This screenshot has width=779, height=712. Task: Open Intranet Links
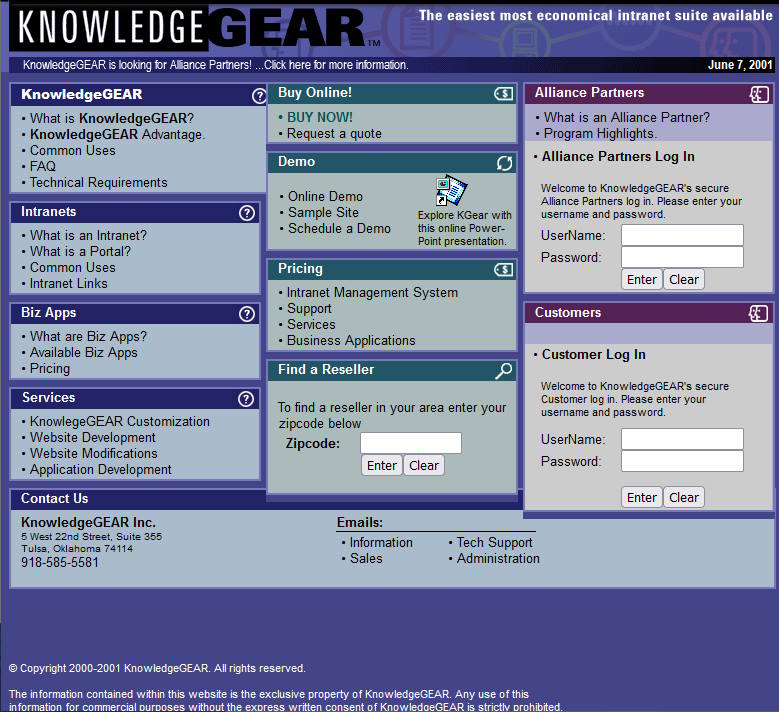point(69,283)
